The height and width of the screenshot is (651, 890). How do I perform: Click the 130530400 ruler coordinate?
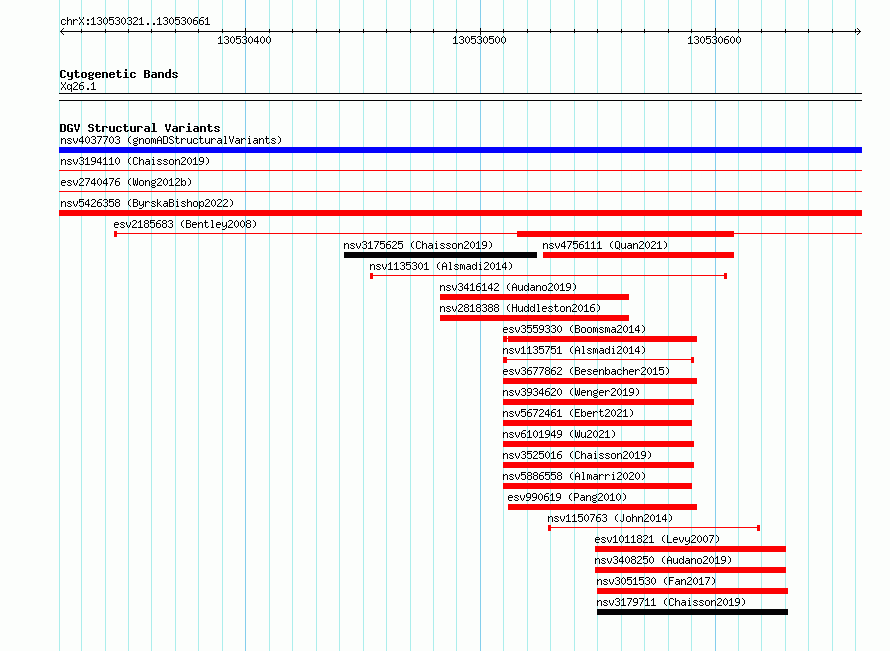(244, 40)
